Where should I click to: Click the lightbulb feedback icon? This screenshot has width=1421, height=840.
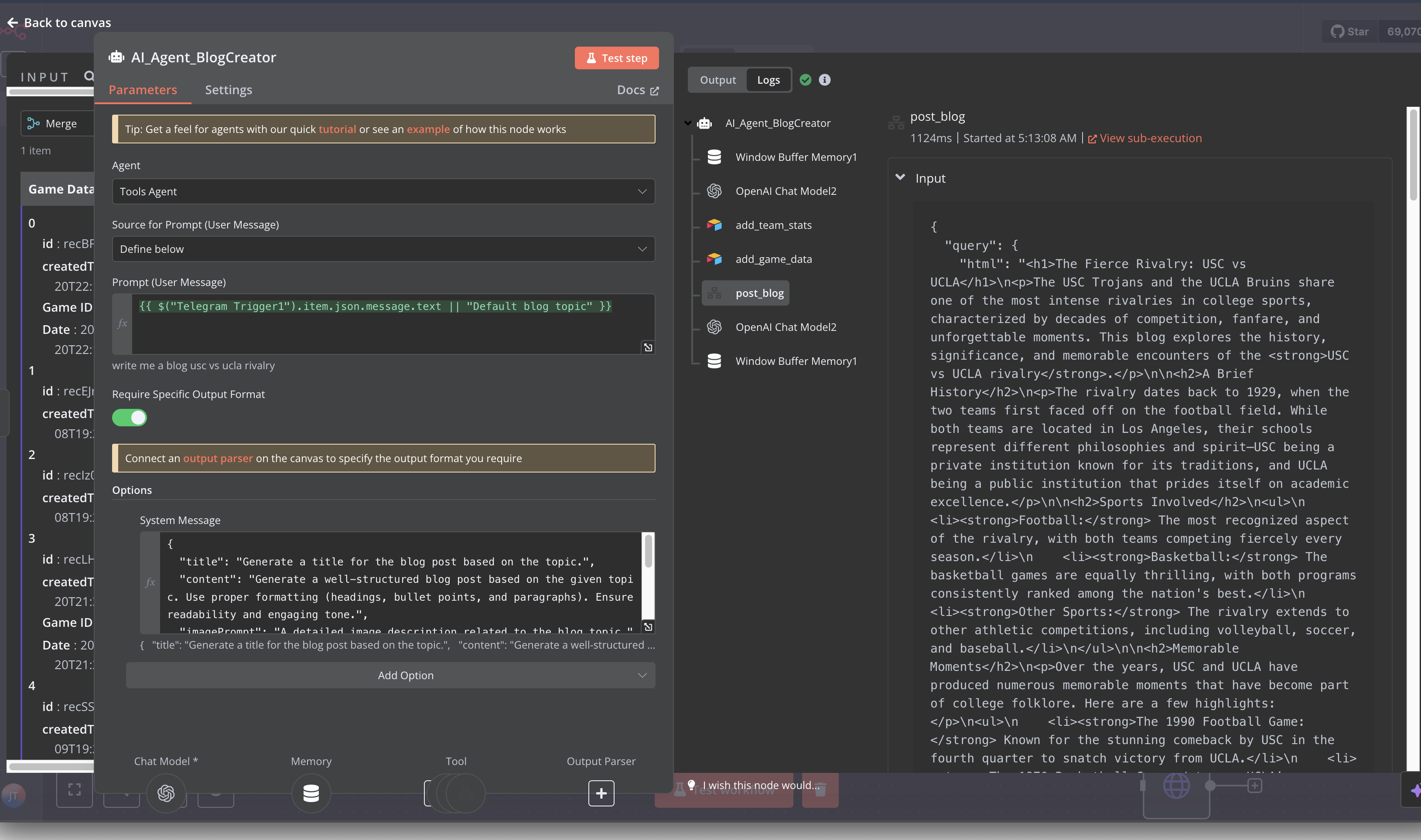[691, 785]
